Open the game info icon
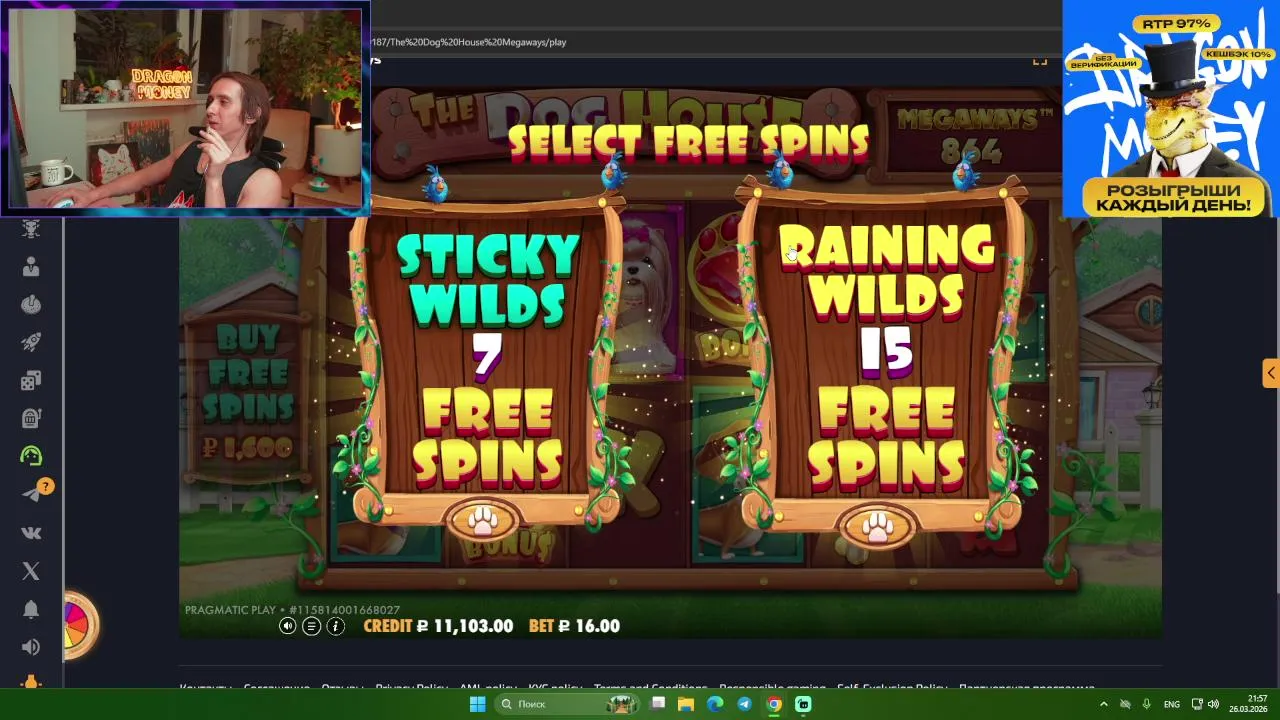Screen dimensions: 1280x720 point(336,626)
